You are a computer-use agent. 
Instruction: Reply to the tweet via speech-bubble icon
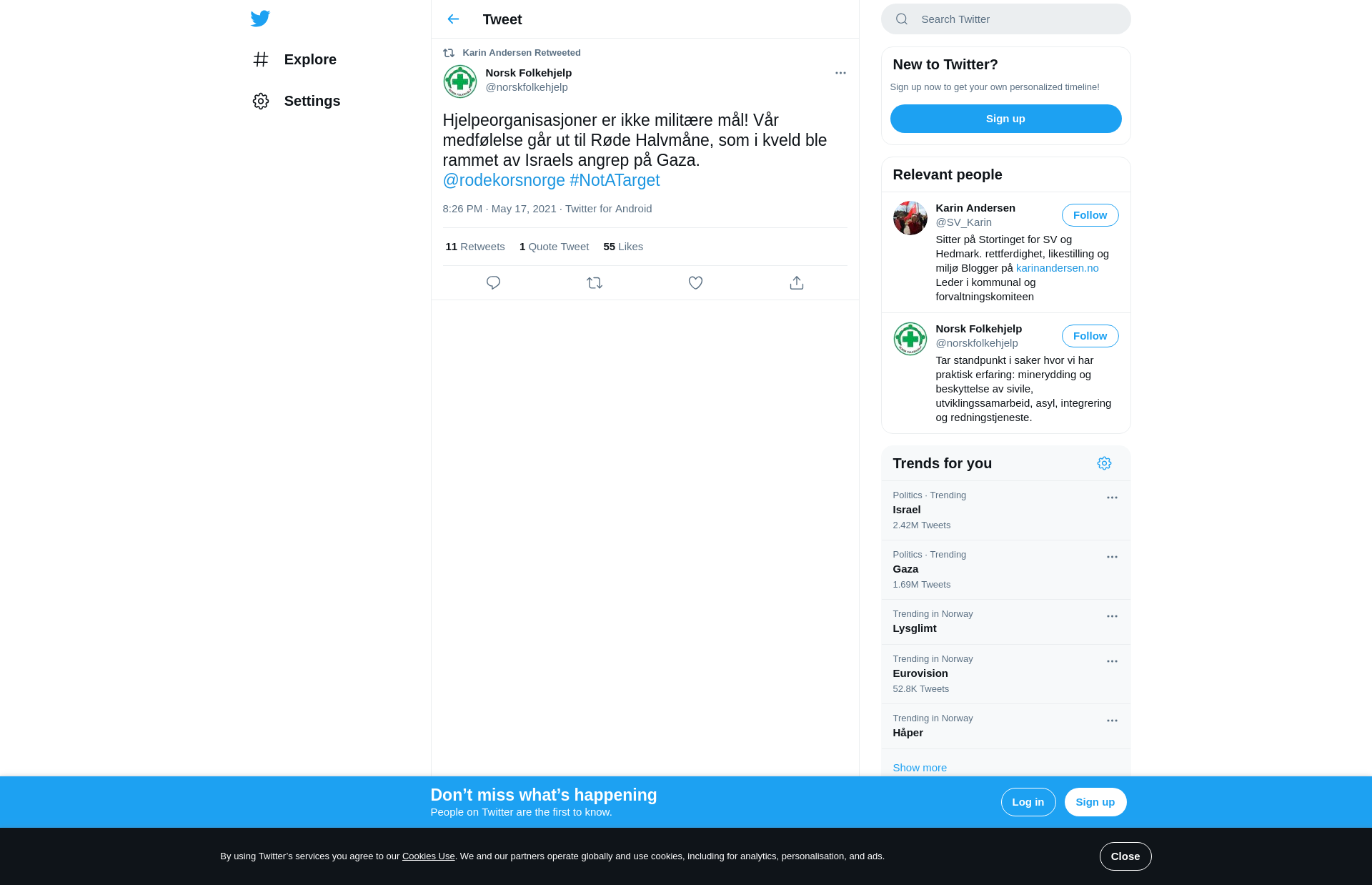pyautogui.click(x=493, y=283)
